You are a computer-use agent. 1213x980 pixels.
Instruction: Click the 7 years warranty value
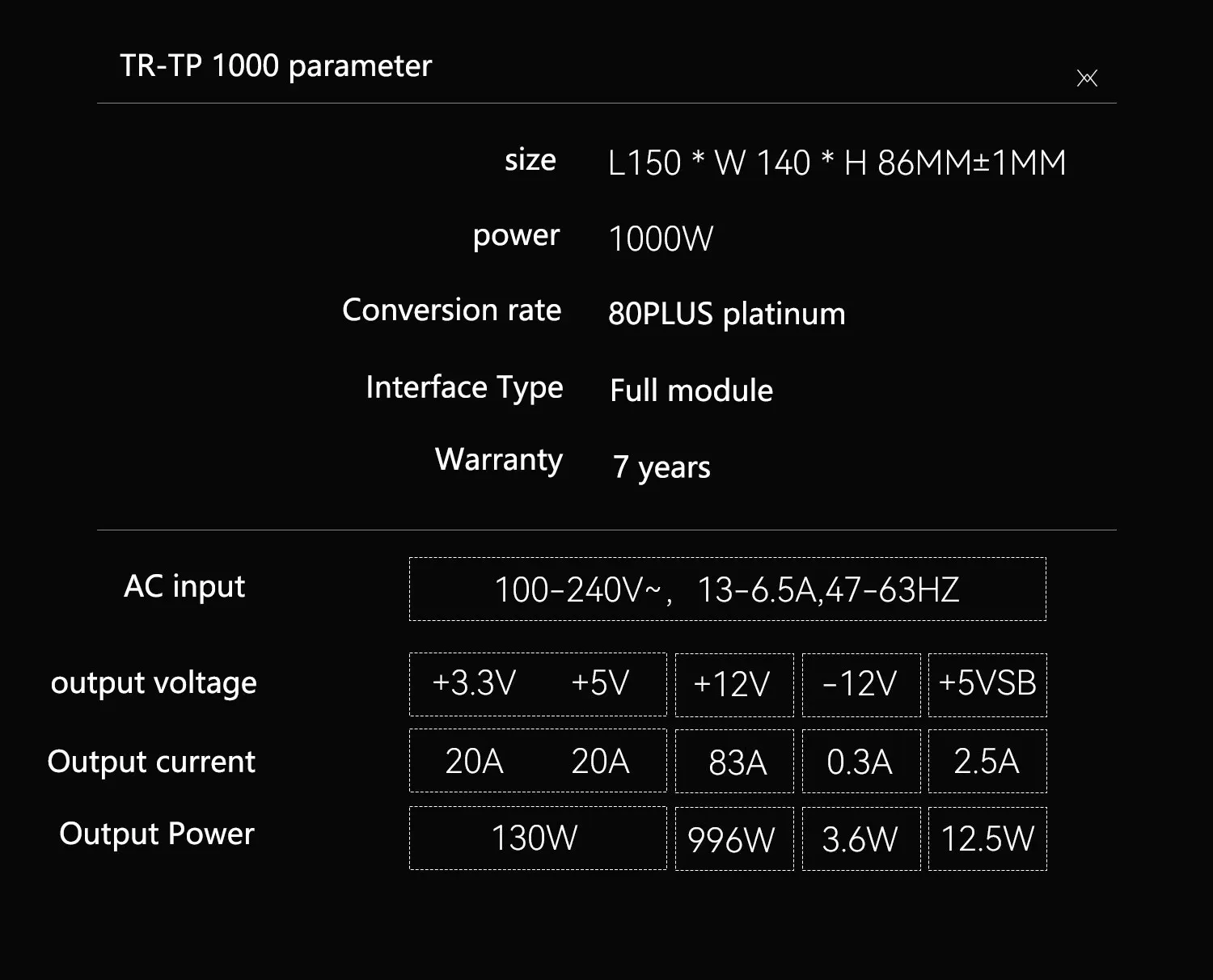click(661, 467)
